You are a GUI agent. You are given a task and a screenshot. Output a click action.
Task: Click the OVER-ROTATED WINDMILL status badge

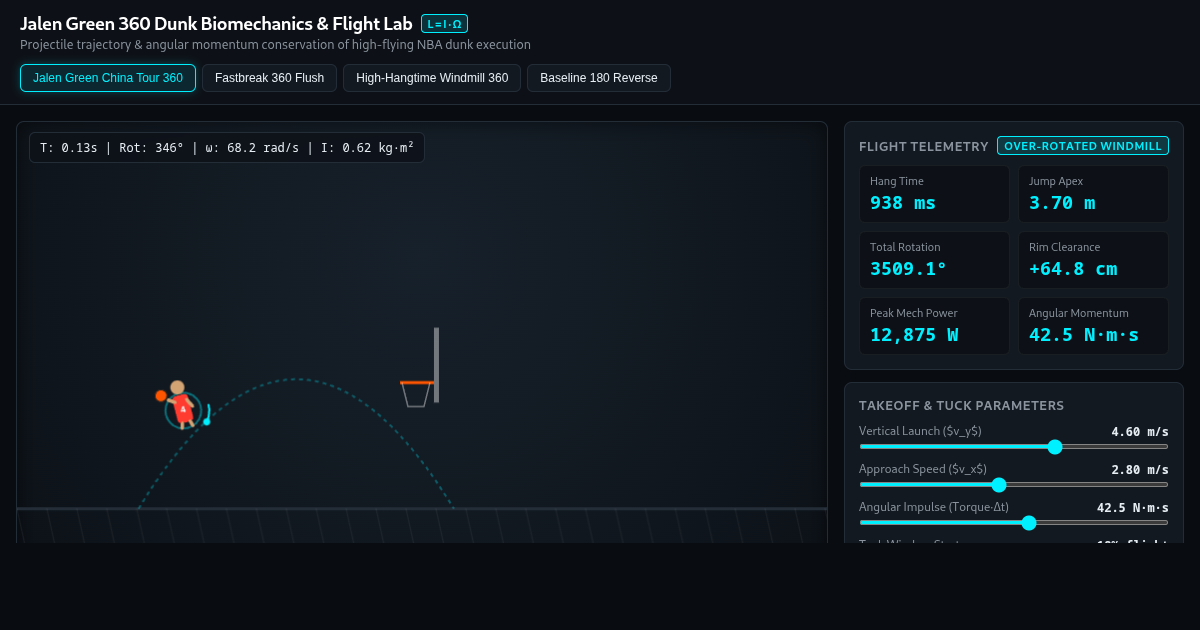tap(1083, 146)
